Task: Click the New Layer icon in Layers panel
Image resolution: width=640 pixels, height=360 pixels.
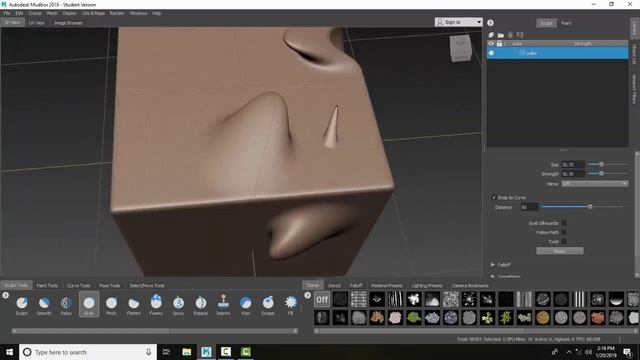Action: [491, 35]
